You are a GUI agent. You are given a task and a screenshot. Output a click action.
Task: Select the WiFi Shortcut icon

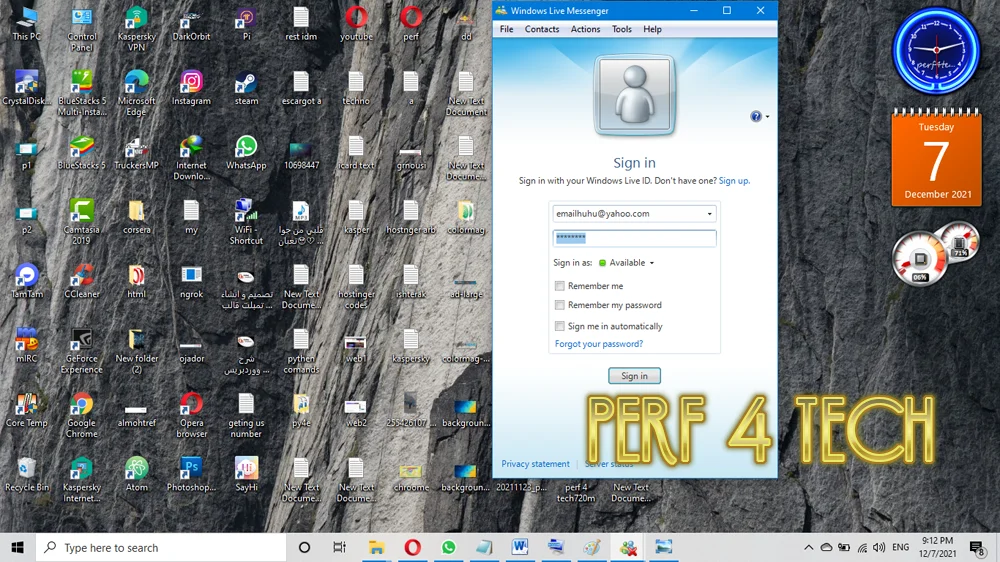coord(246,222)
